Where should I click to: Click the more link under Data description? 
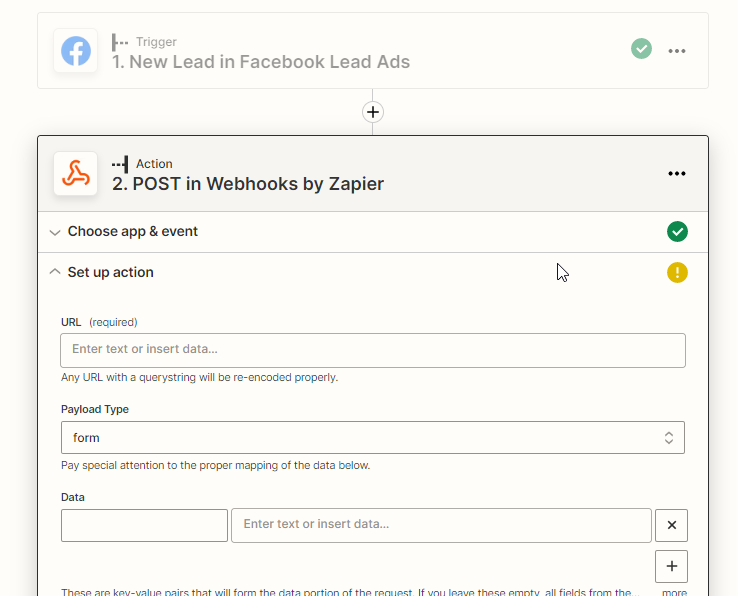coord(674,592)
